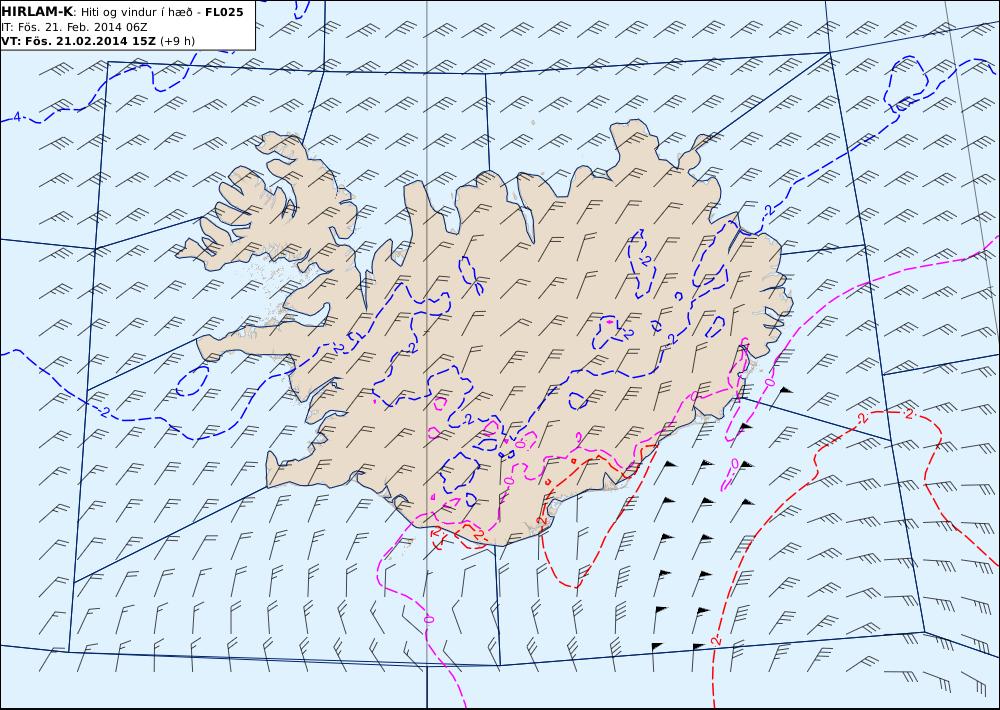Click the southernmost red "2" isotherm label
The image size is (1000, 710).
(716, 640)
